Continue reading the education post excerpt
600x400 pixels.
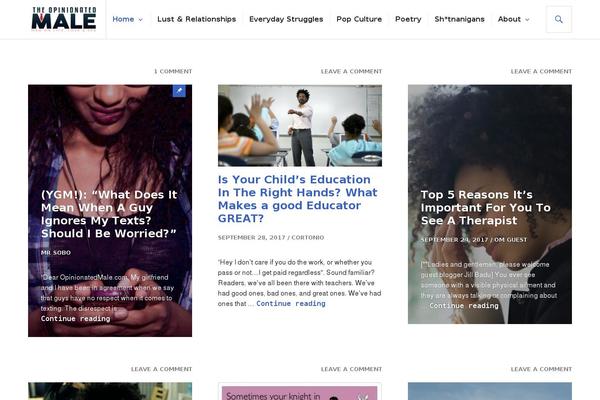(291, 304)
